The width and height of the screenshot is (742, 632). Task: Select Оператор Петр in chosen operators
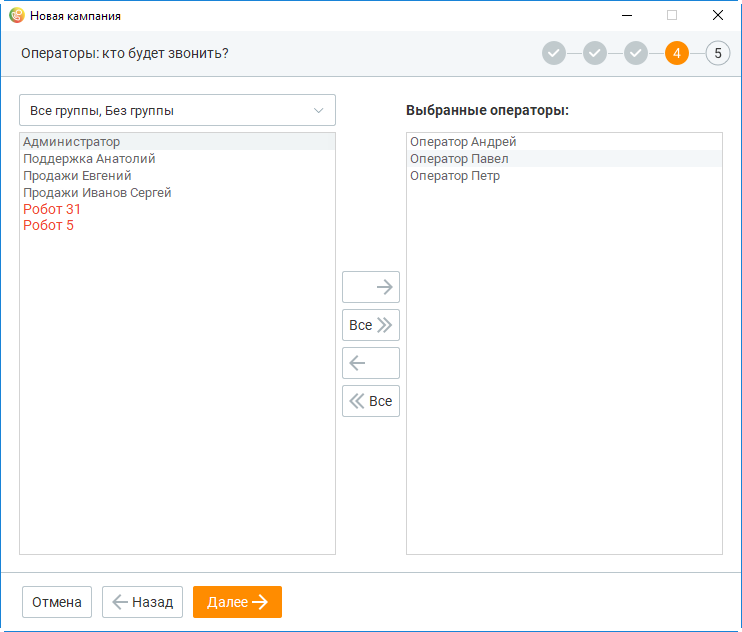click(x=564, y=176)
